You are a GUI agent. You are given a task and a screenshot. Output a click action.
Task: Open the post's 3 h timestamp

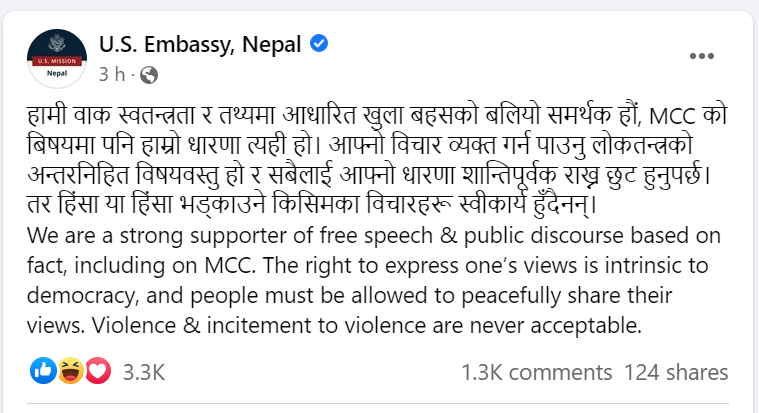113,74
